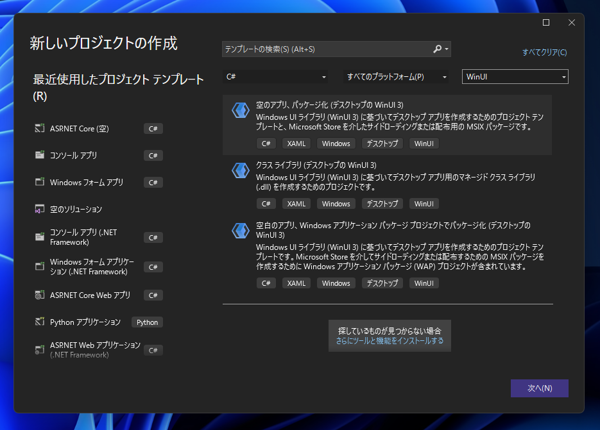The width and height of the screenshot is (600, 430).
Task: Open the すべてのプラットフォーム filter dropdown
Action: [396, 77]
